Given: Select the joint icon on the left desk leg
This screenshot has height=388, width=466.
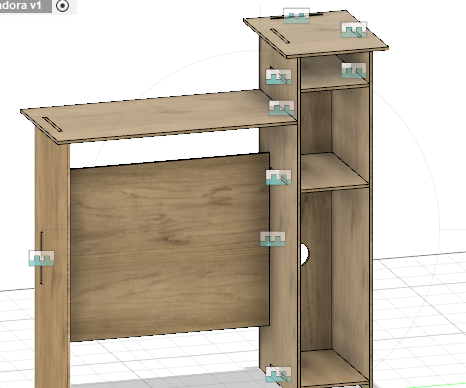Looking at the screenshot, I should pyautogui.click(x=42, y=258).
